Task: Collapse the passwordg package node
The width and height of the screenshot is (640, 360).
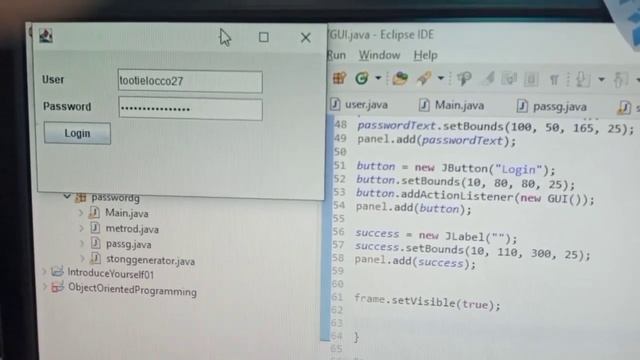Action: point(67,197)
